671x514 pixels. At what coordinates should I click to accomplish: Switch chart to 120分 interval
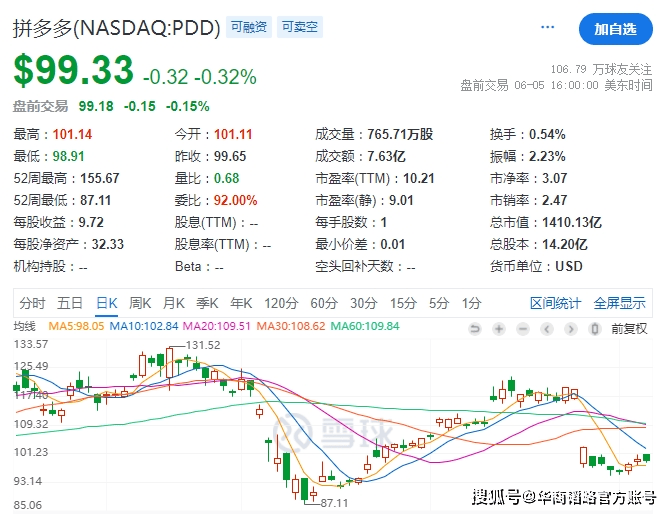[x=281, y=303]
